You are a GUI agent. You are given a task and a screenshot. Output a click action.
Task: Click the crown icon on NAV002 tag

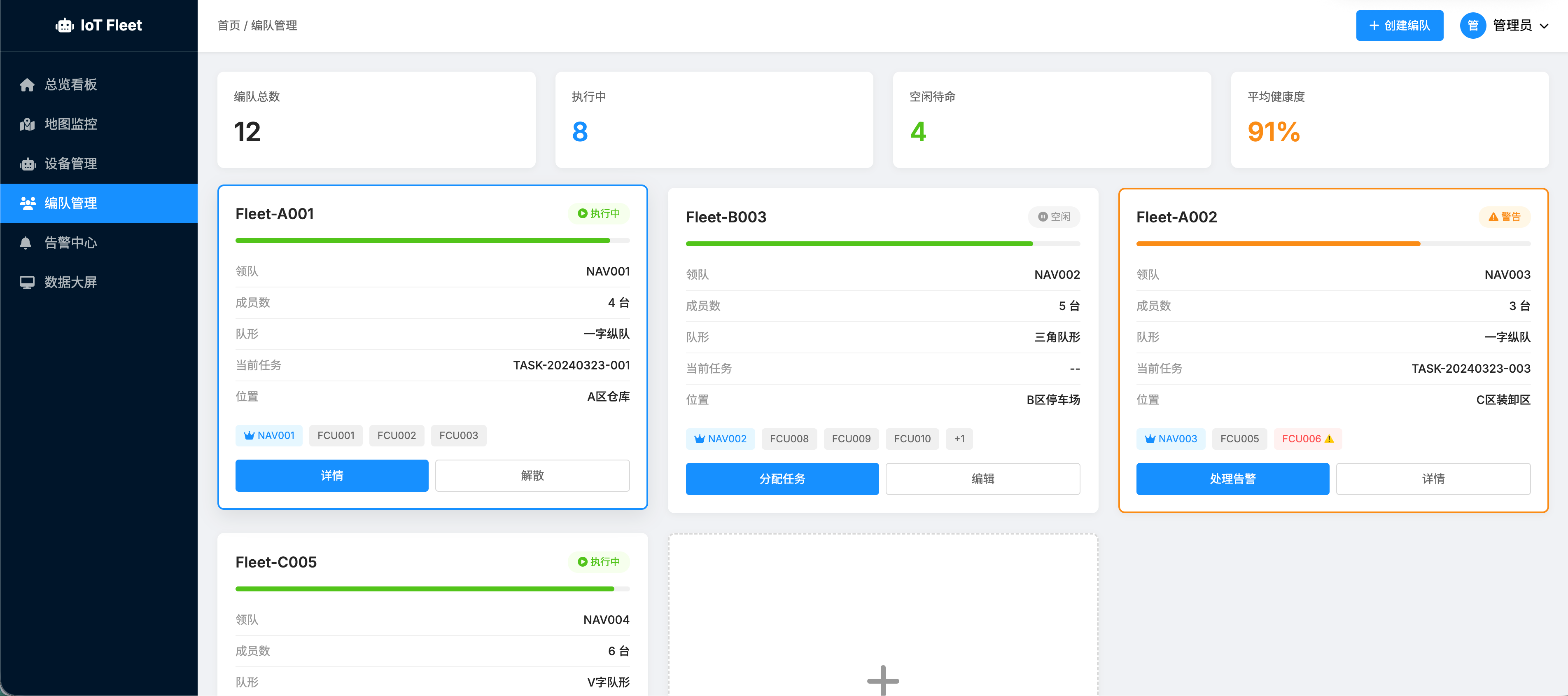[700, 439]
